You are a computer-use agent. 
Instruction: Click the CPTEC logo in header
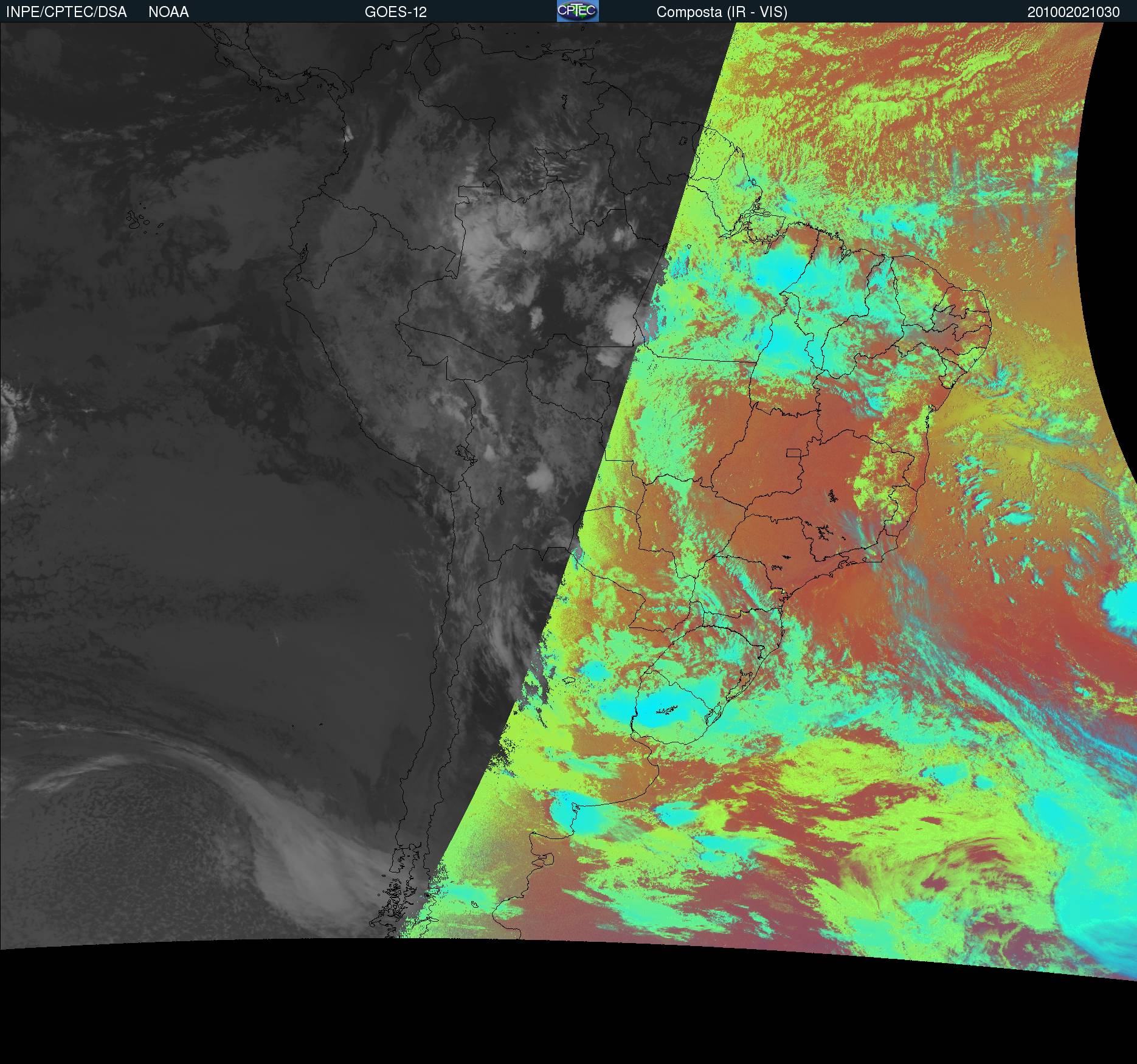578,11
